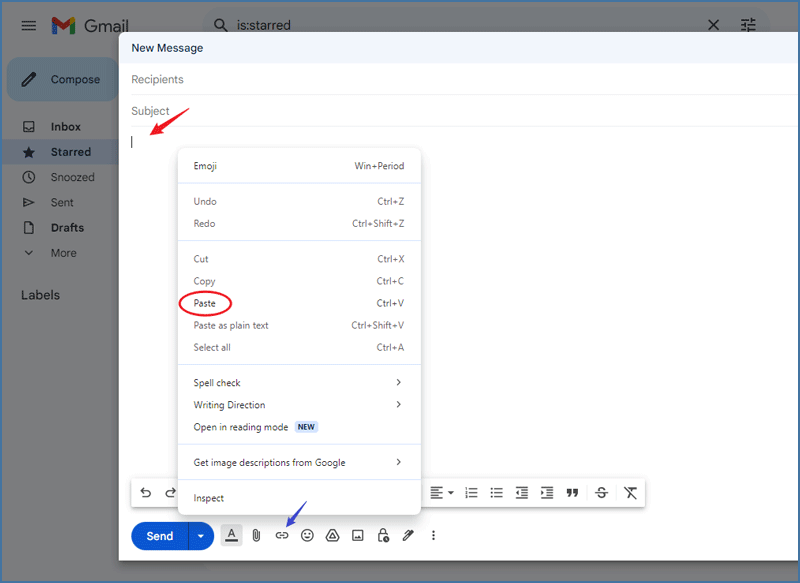This screenshot has width=800, height=583.
Task: Expand the Spell check submenu
Action: (299, 383)
